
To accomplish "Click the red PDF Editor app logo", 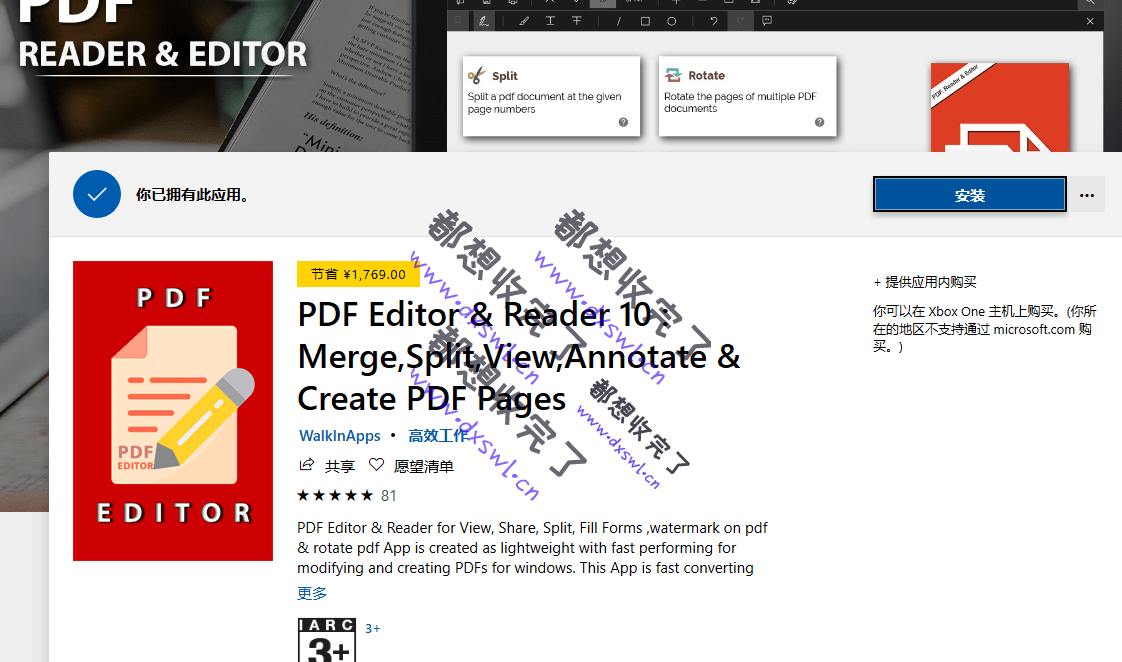I will pyautogui.click(x=173, y=411).
